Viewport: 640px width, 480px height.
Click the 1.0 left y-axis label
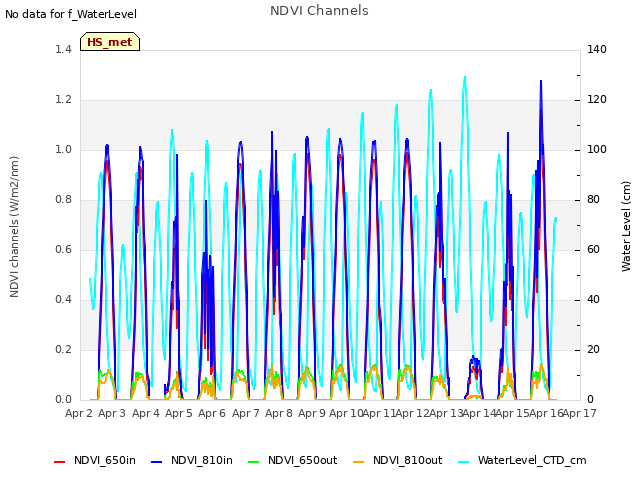click(63, 149)
